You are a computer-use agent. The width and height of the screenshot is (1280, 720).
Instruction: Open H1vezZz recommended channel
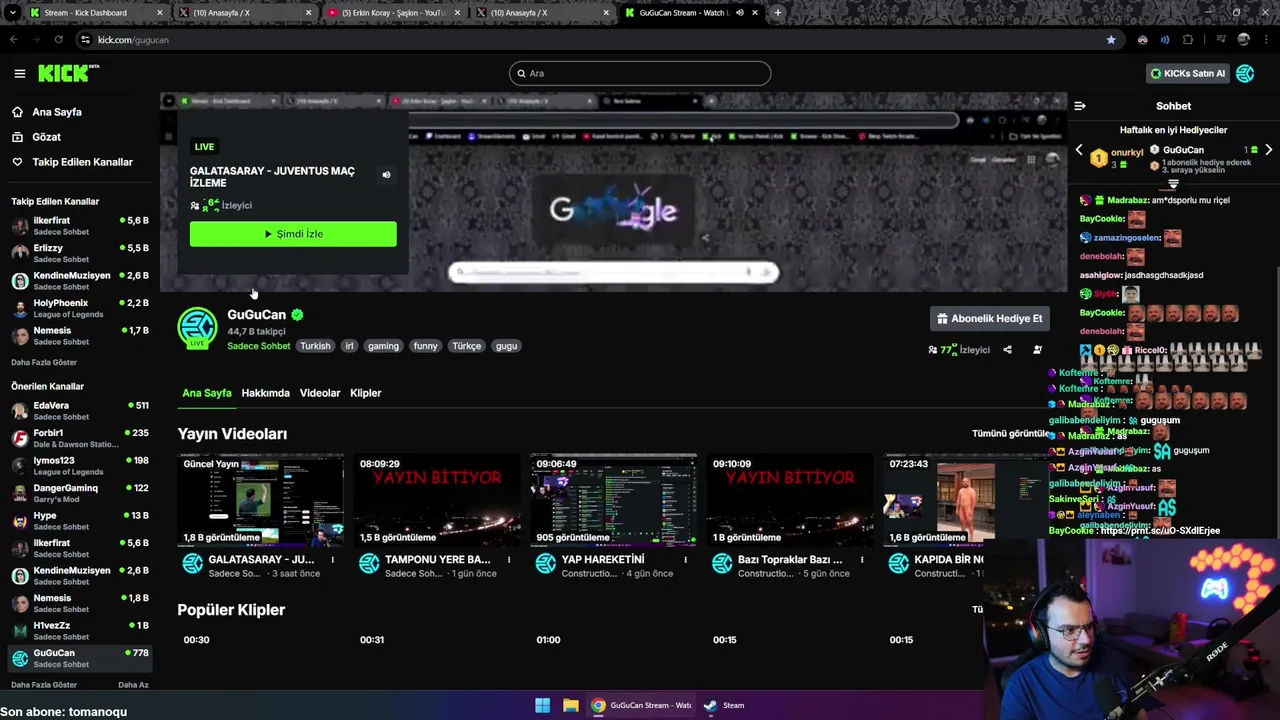pos(80,630)
